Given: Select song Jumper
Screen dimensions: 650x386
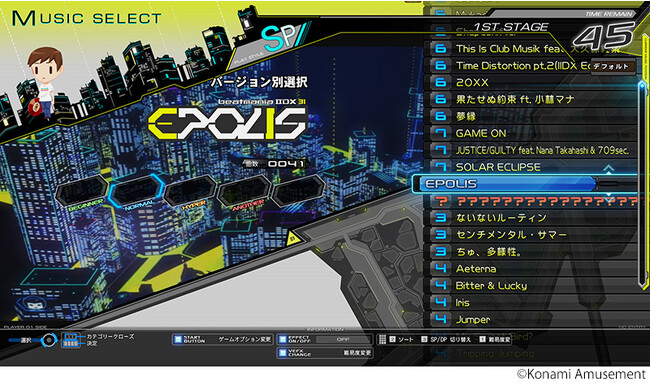Looking at the screenshot, I should (532, 320).
